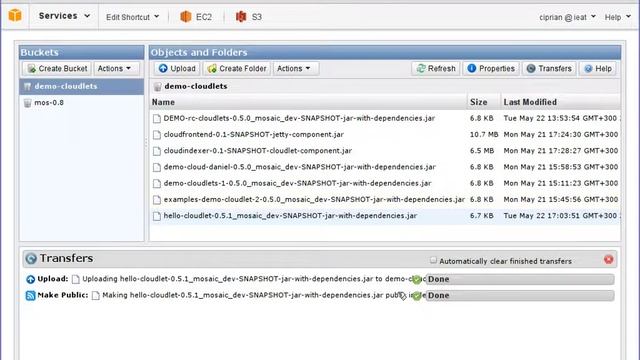Click the Upload transfer Done progress bar

520,279
